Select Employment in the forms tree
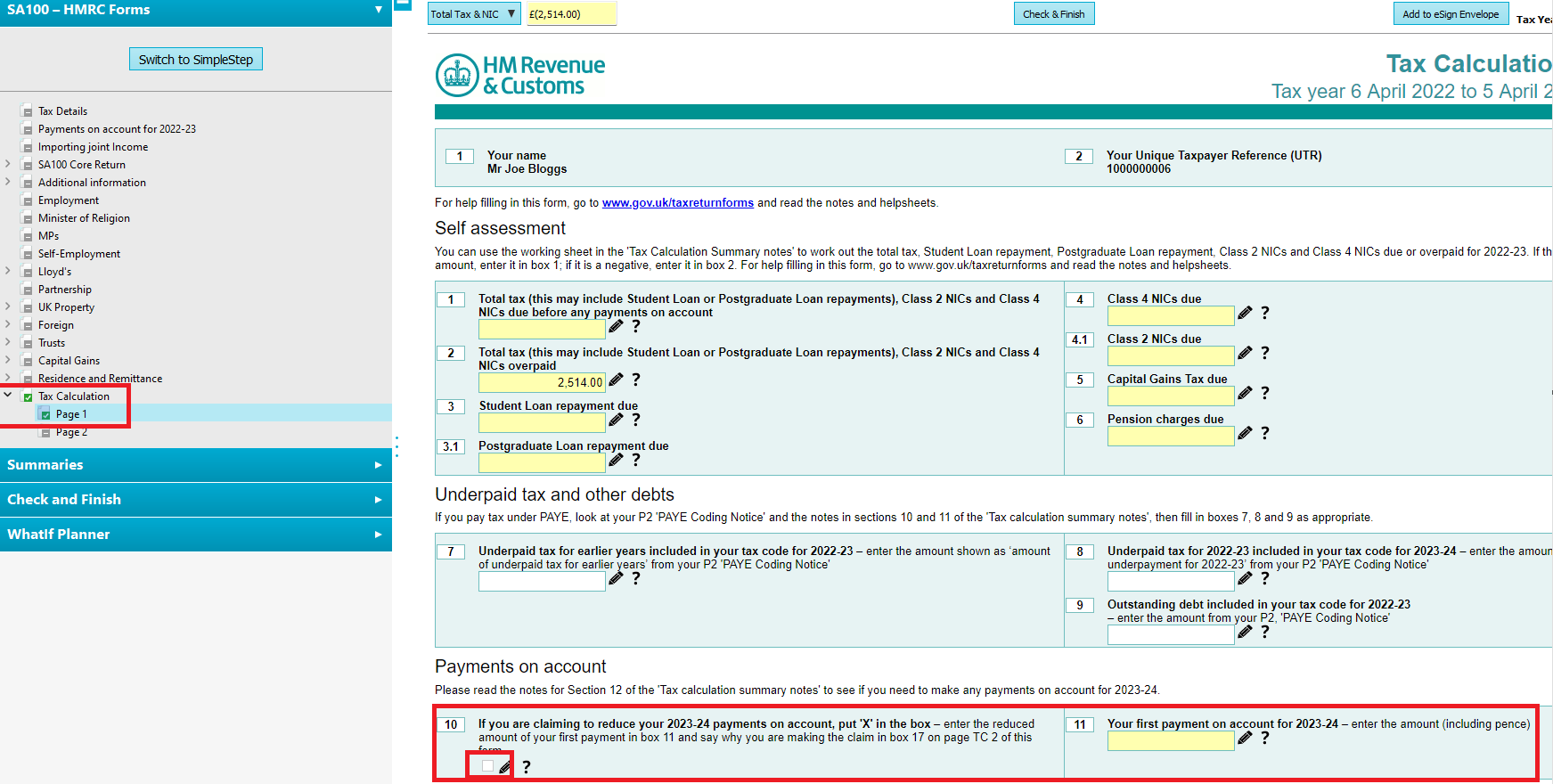The width and height of the screenshot is (1553, 784). 69,200
